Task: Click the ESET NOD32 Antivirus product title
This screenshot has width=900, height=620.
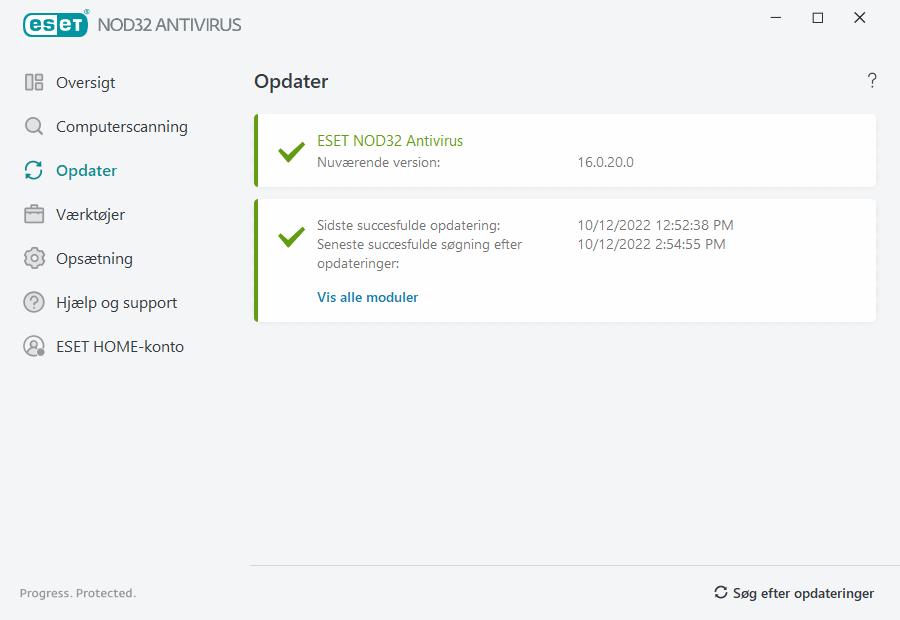Action: tap(390, 141)
